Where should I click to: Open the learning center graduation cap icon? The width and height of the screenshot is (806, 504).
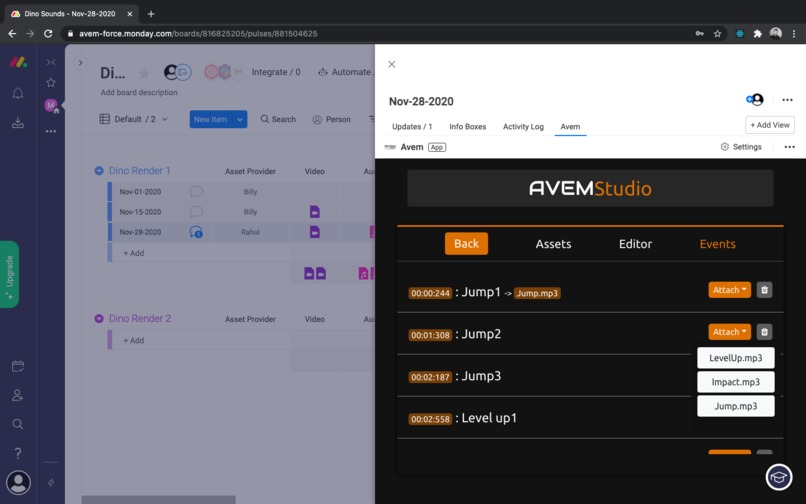[x=779, y=477]
